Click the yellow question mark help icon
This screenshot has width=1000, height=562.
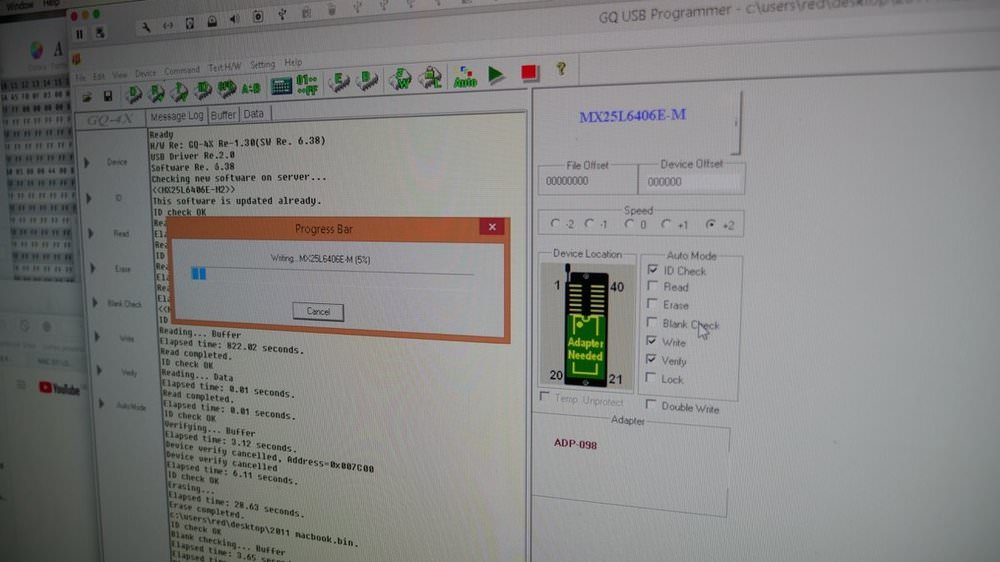click(561, 68)
